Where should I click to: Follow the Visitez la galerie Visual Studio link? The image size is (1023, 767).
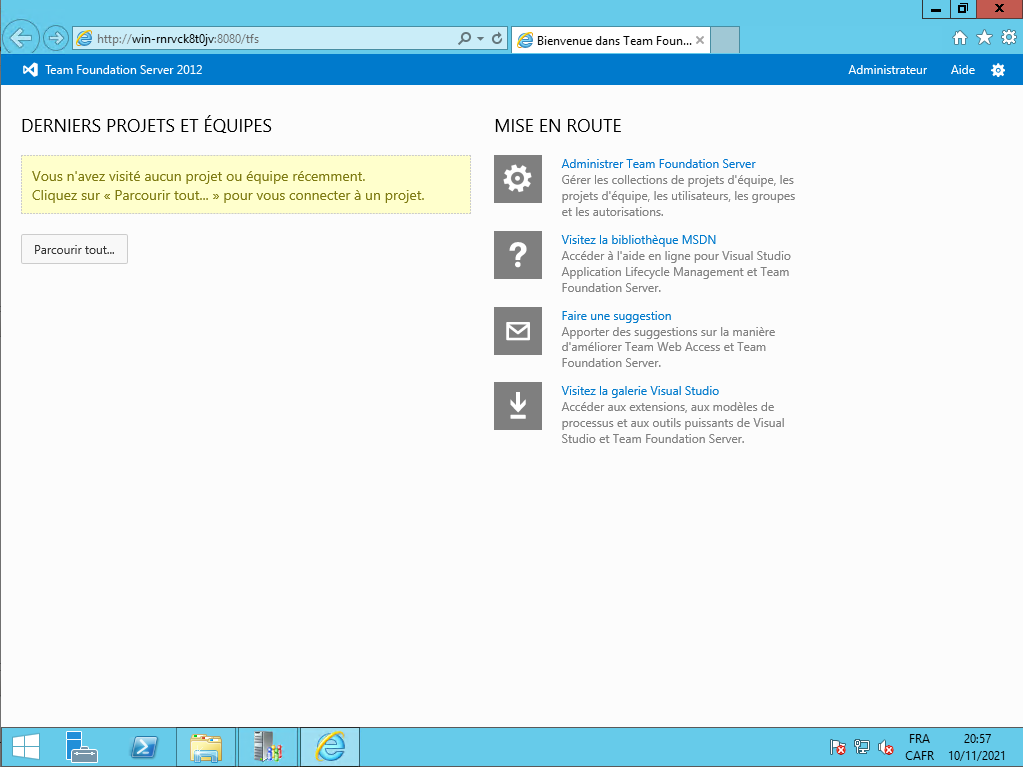point(640,391)
